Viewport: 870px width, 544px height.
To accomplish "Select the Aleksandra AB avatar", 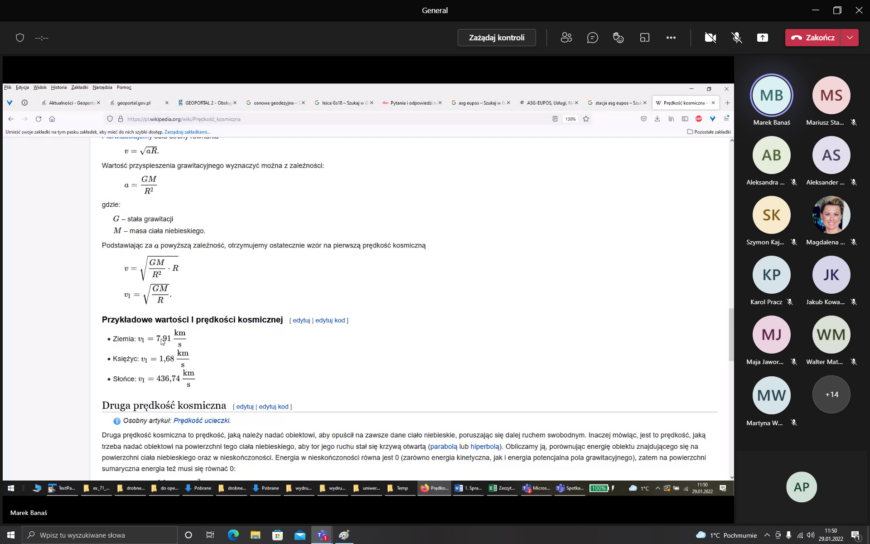I will click(771, 155).
